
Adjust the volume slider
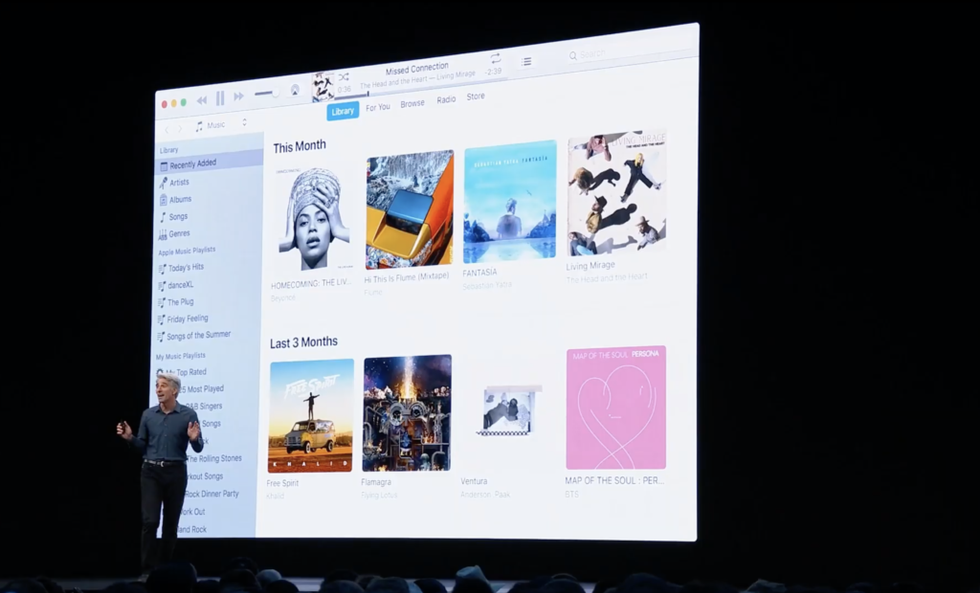pyautogui.click(x=266, y=93)
